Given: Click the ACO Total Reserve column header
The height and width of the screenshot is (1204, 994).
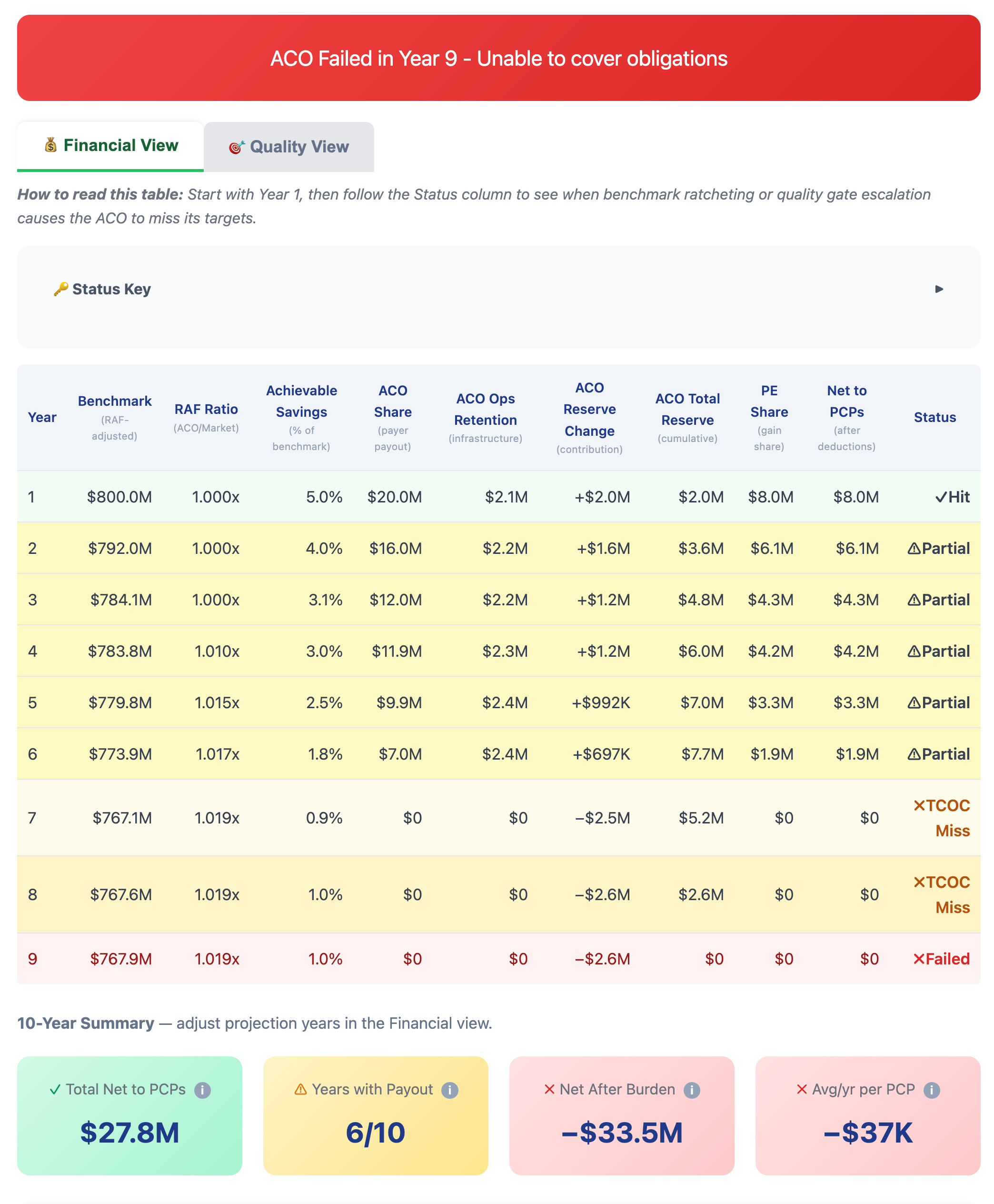Looking at the screenshot, I should [x=687, y=409].
